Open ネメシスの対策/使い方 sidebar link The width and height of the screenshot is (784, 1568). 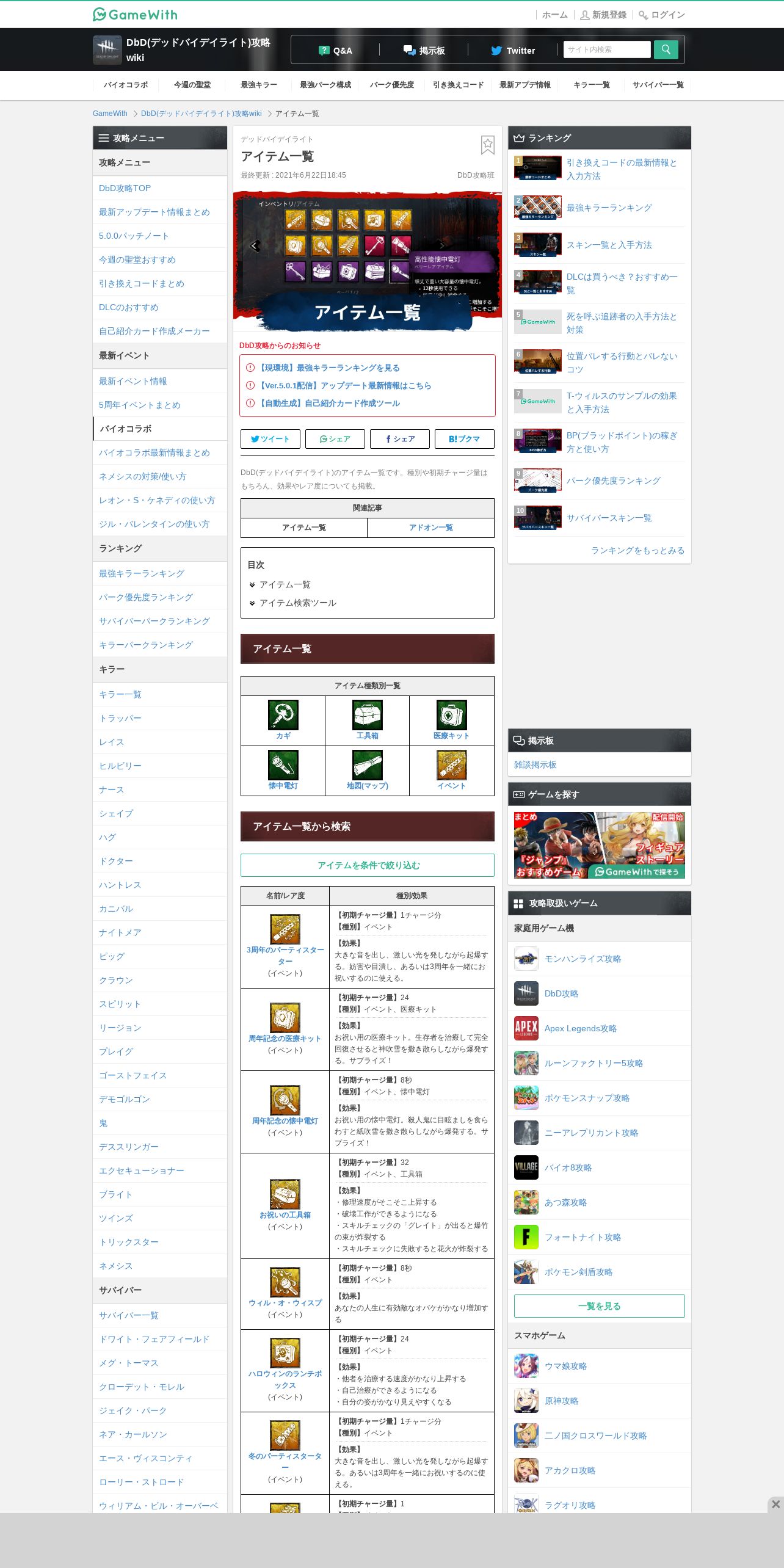coord(143,476)
